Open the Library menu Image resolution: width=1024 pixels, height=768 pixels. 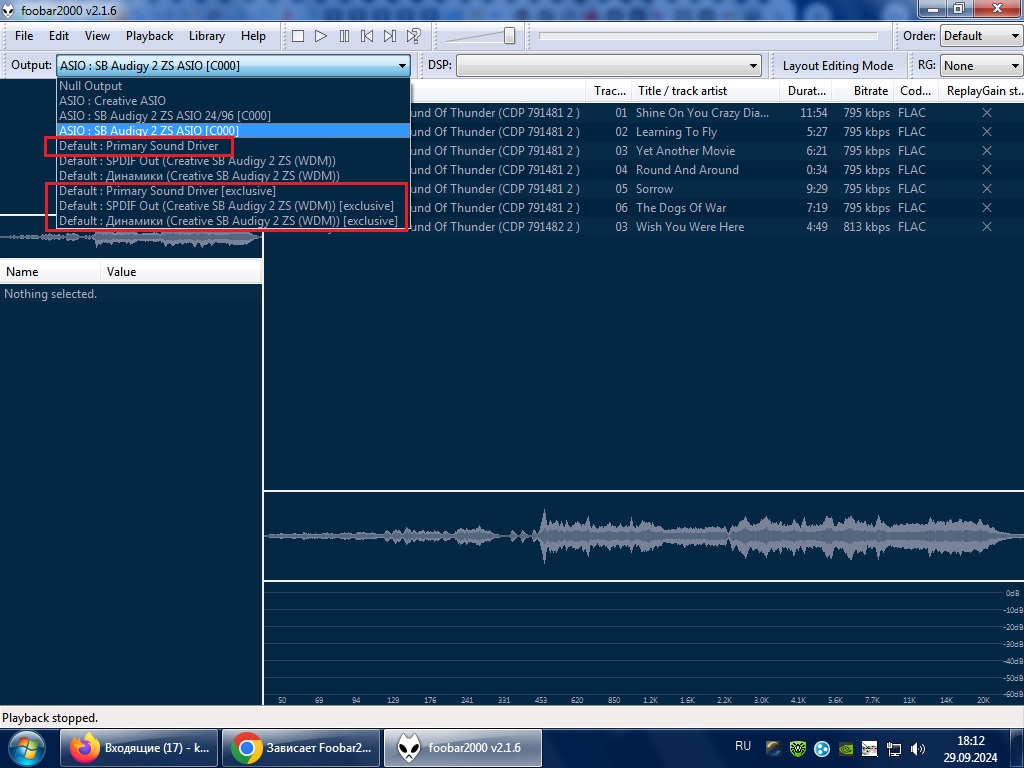206,36
